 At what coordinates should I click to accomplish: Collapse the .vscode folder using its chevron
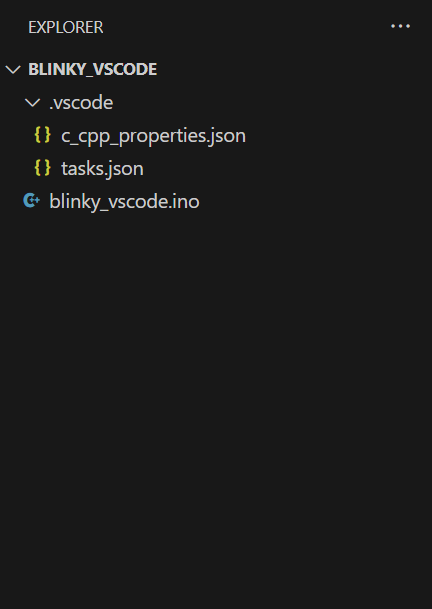coord(32,103)
